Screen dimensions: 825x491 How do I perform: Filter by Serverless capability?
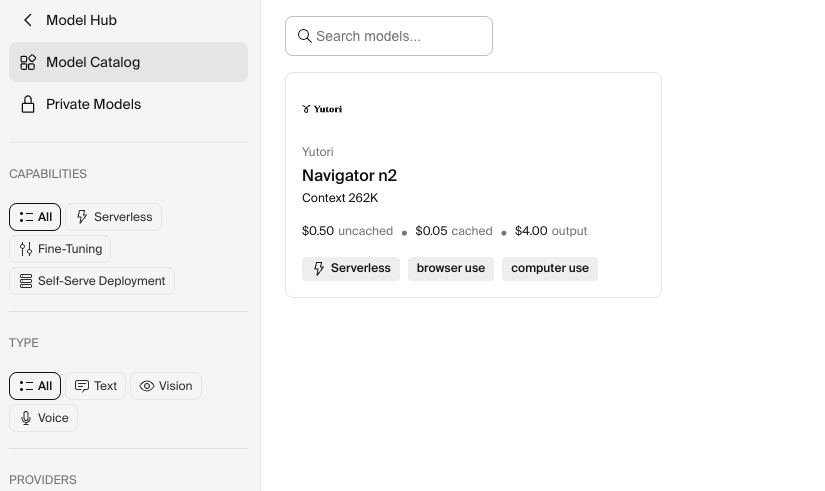[114, 217]
